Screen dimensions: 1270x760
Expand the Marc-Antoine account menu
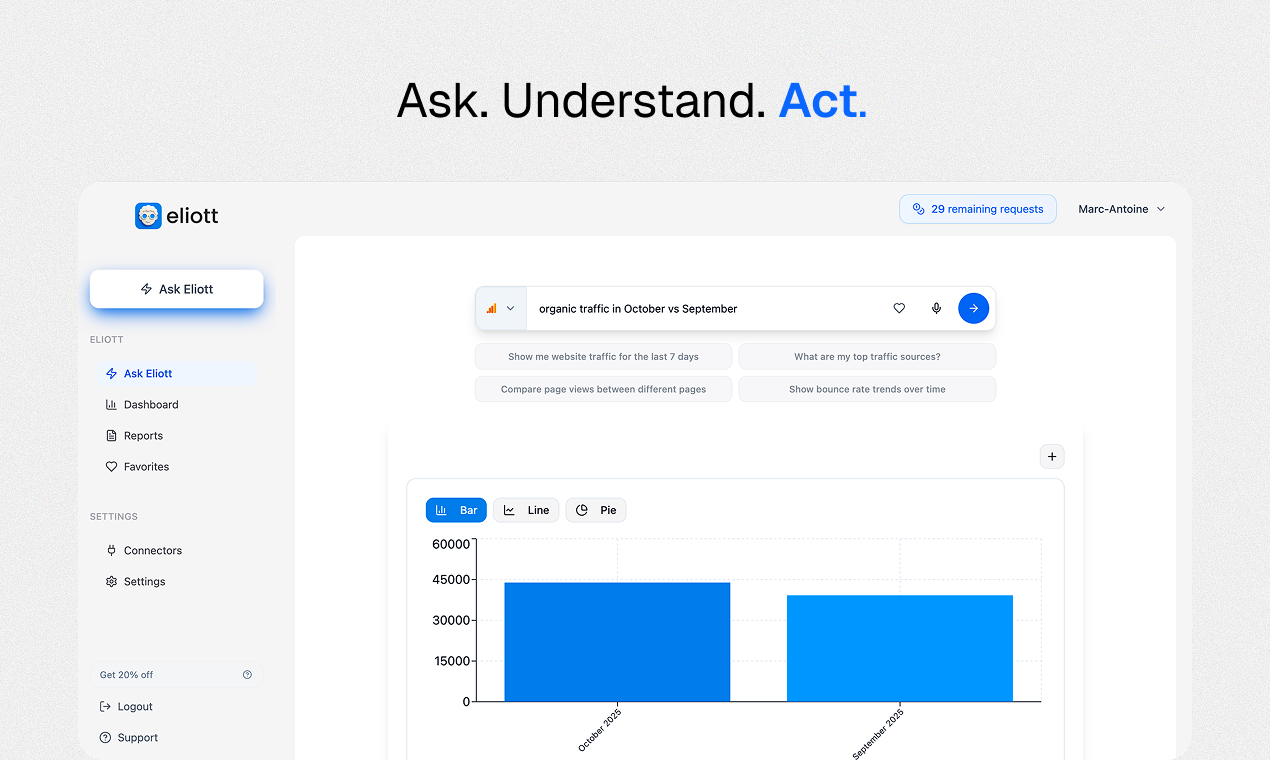(1120, 209)
